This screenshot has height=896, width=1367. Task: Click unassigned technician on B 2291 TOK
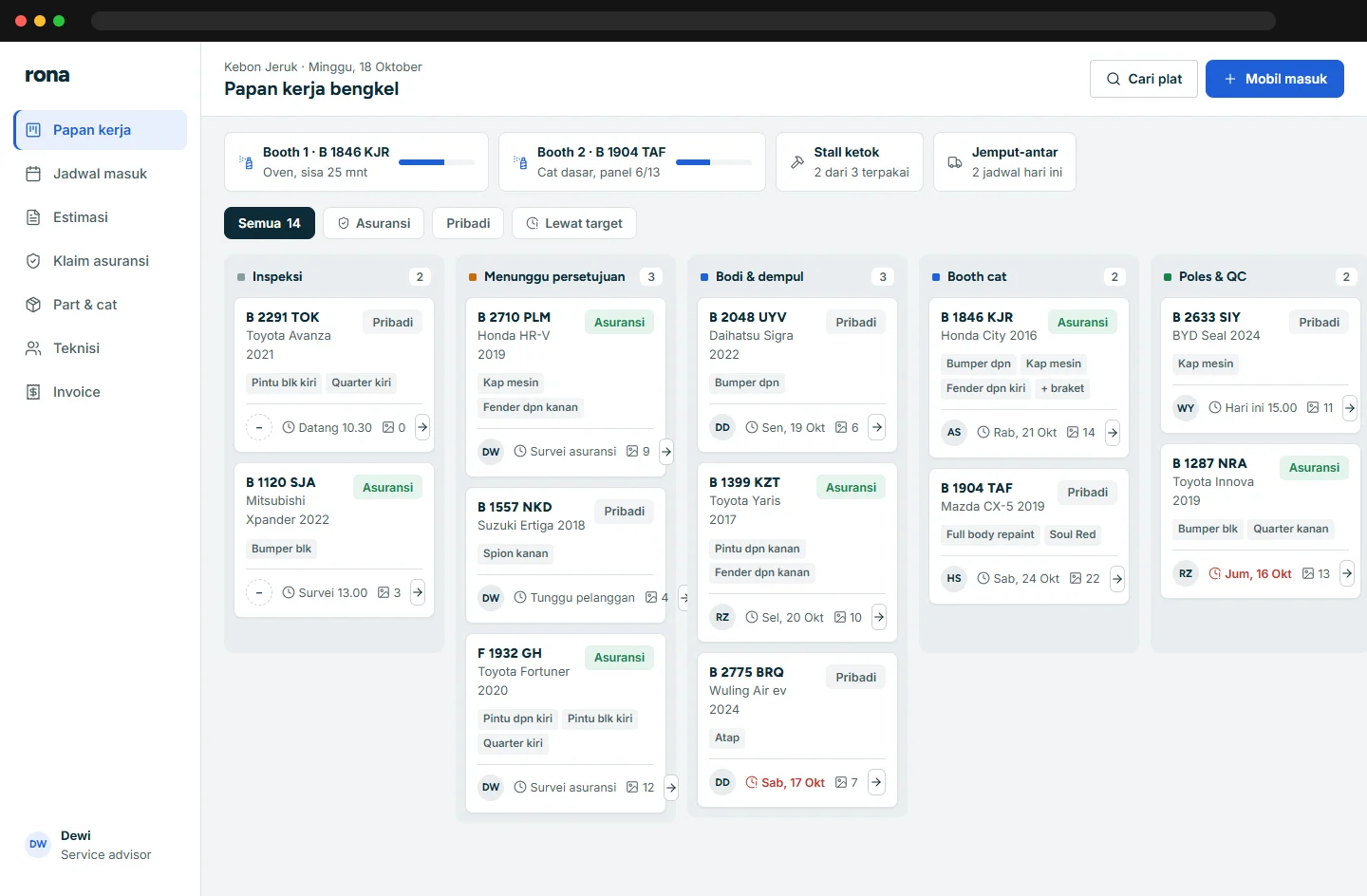[259, 428]
